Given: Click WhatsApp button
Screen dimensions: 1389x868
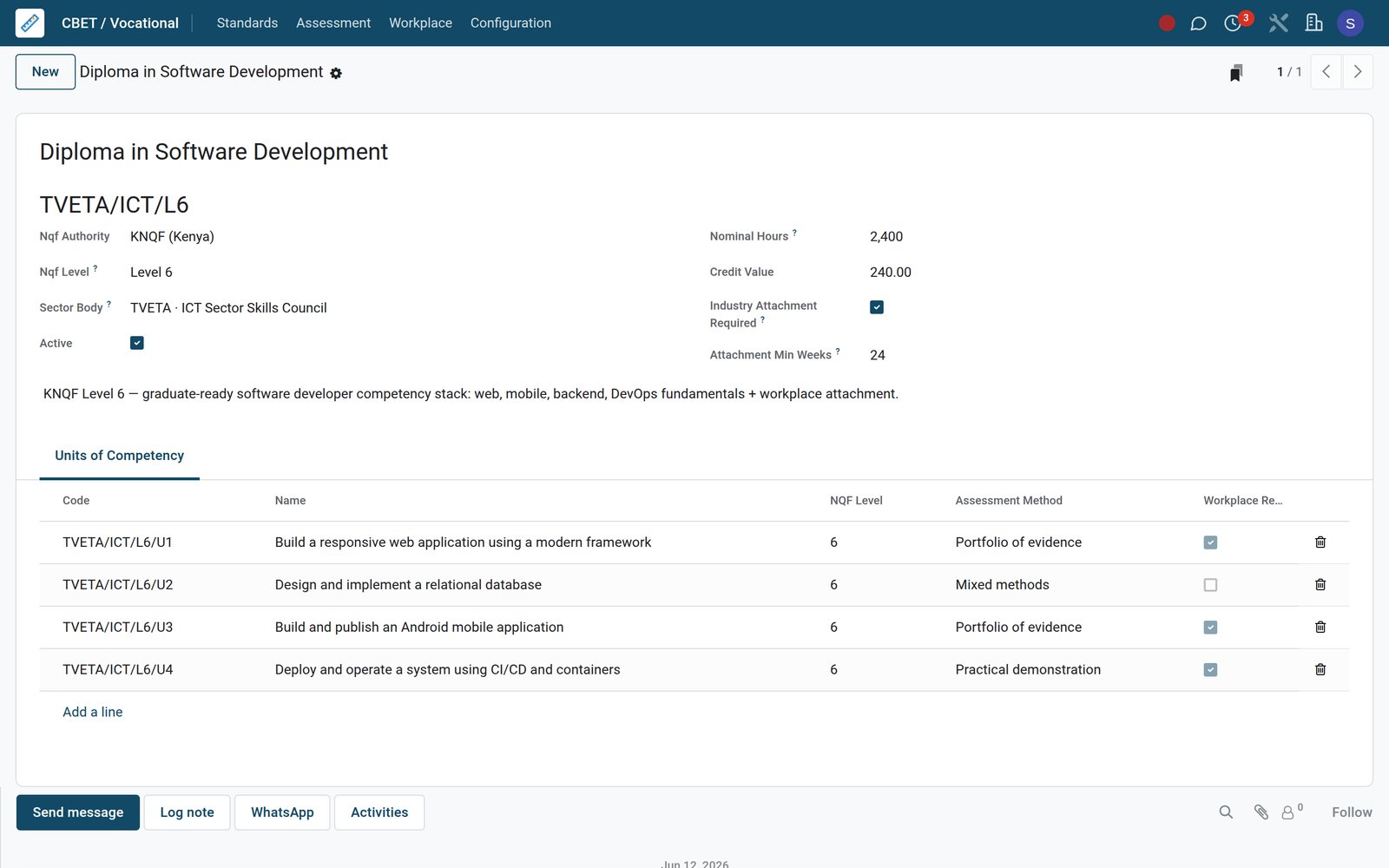Looking at the screenshot, I should coord(282,812).
